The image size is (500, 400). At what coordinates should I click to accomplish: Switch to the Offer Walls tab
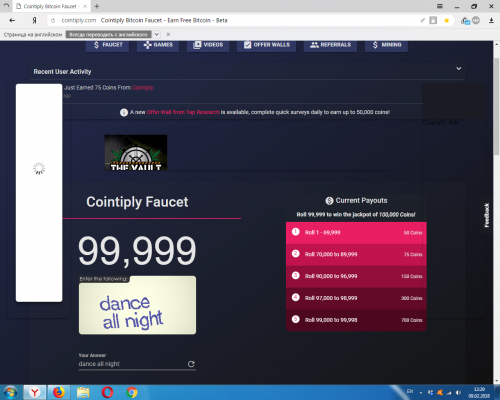[x=266, y=45]
